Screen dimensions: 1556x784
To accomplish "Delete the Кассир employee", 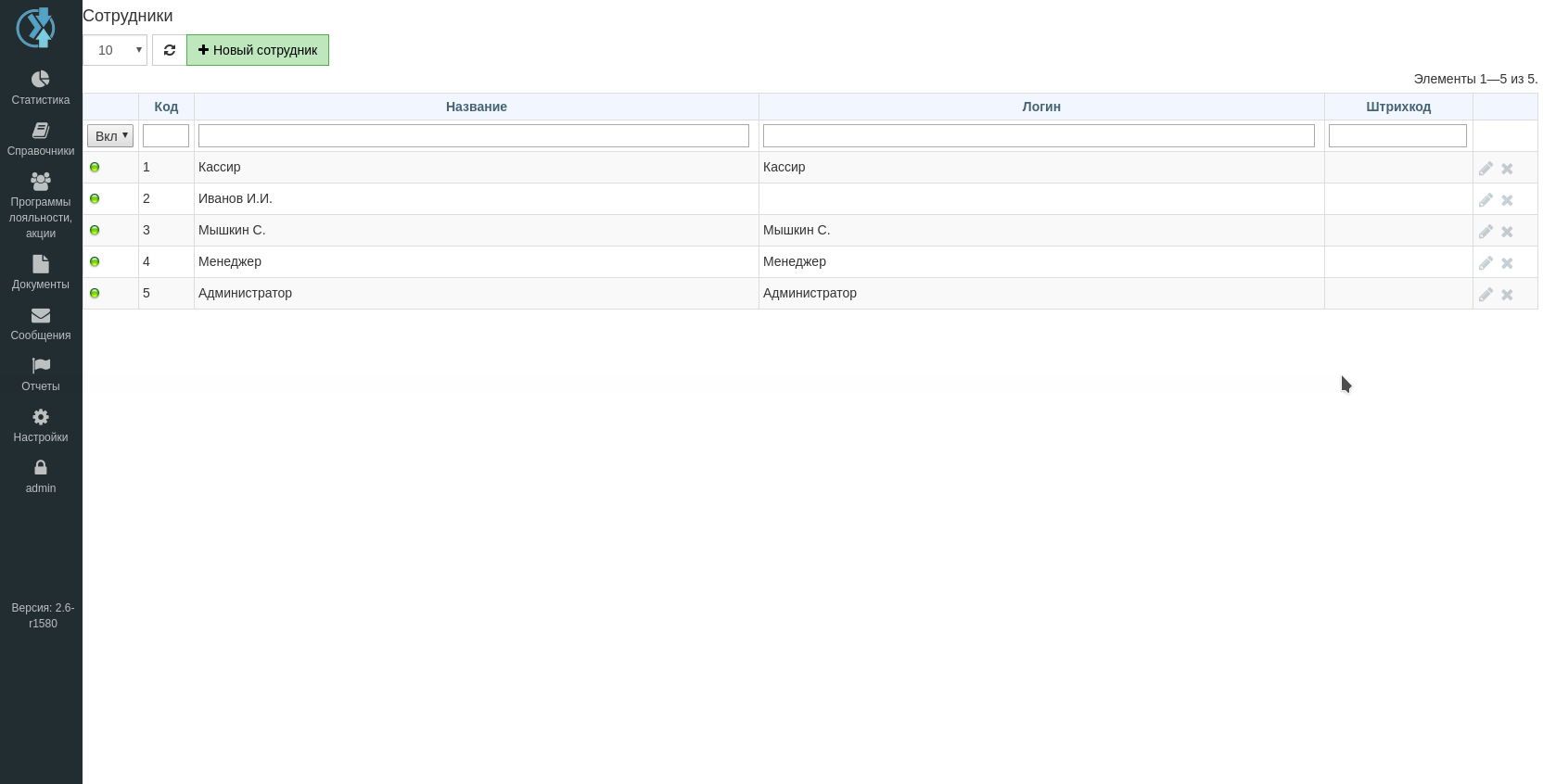I will point(1507,169).
